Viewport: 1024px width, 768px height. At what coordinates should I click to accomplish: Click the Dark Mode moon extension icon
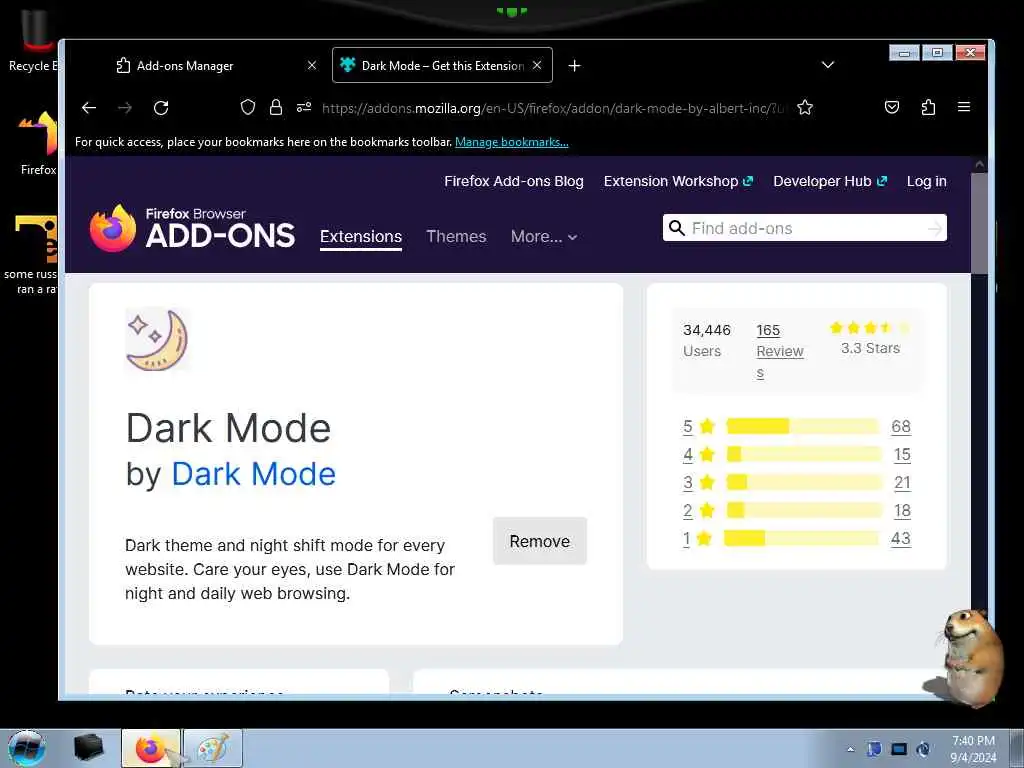(157, 340)
